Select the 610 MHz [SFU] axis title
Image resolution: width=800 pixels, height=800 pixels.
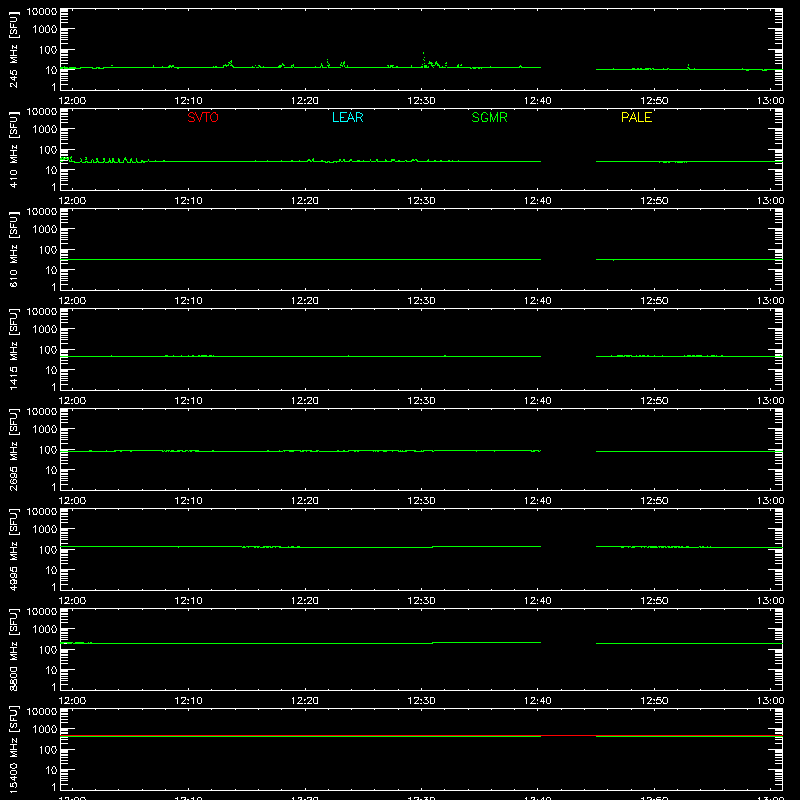[13, 249]
